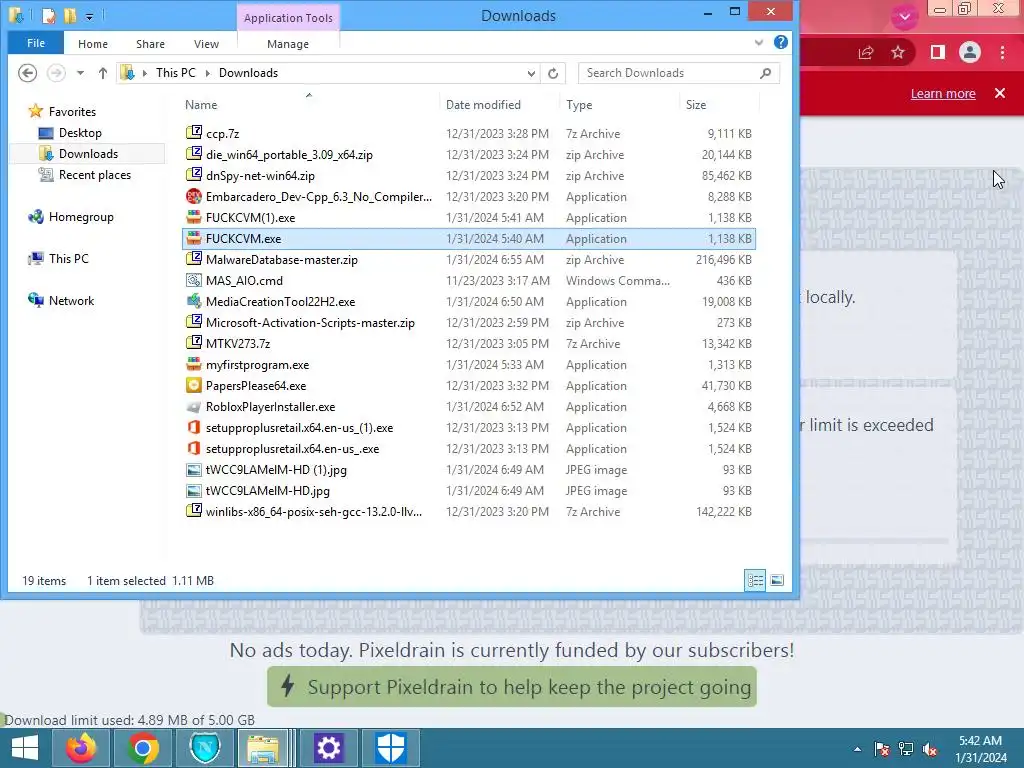
Task: Open the Manage ribbon tab
Action: point(288,44)
